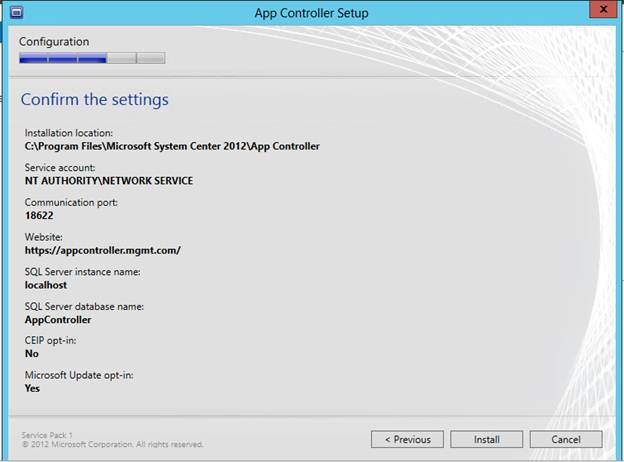This screenshot has width=624, height=462.
Task: Close the App Controller Setup window
Action: [x=603, y=9]
